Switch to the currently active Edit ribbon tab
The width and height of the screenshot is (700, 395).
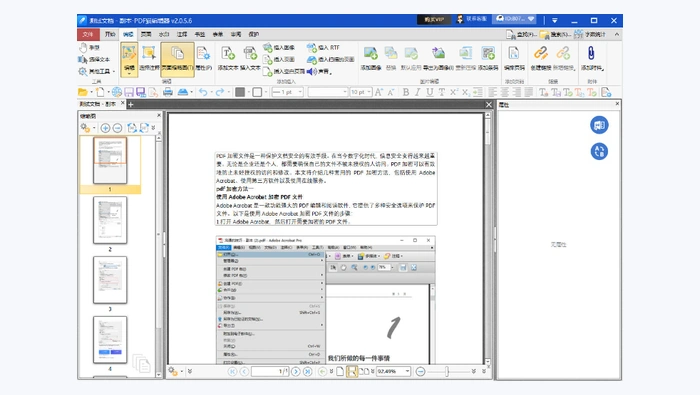pyautogui.click(x=128, y=34)
